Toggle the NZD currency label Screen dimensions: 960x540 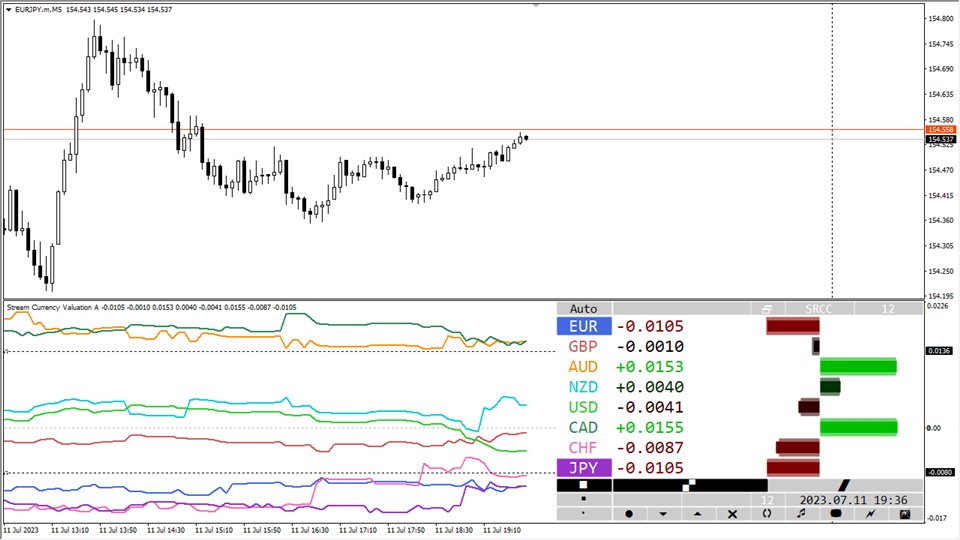[583, 387]
